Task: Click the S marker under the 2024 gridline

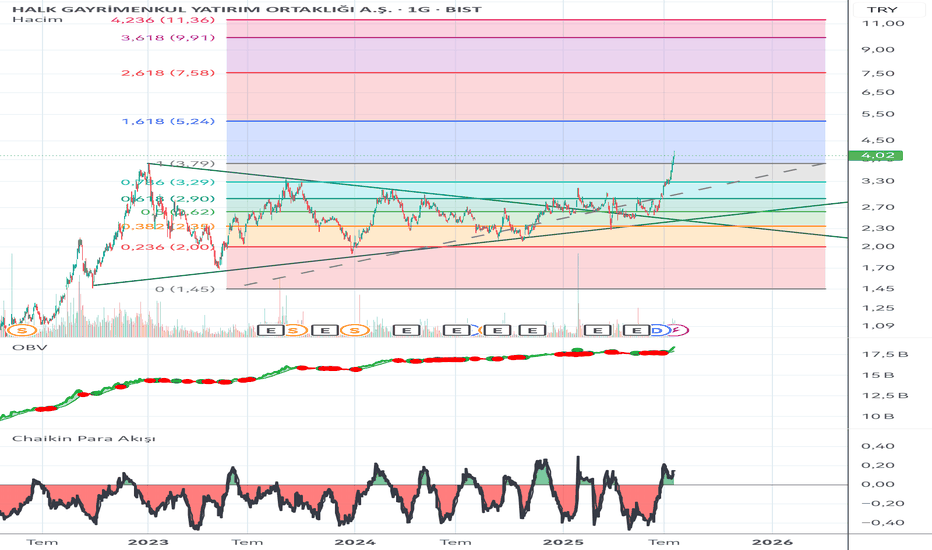Action: click(x=354, y=331)
